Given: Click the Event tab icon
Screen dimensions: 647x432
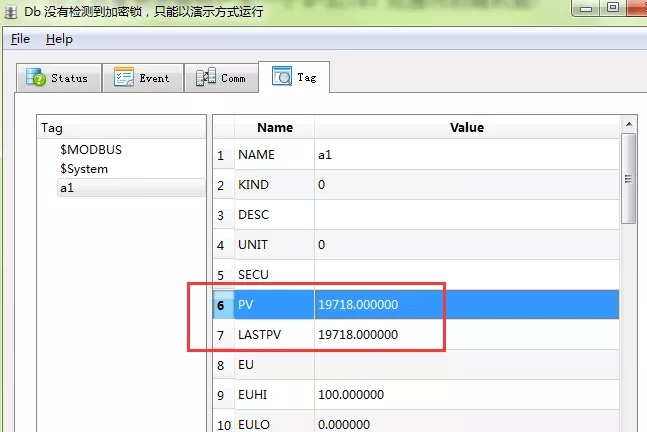Looking at the screenshot, I should [124, 78].
